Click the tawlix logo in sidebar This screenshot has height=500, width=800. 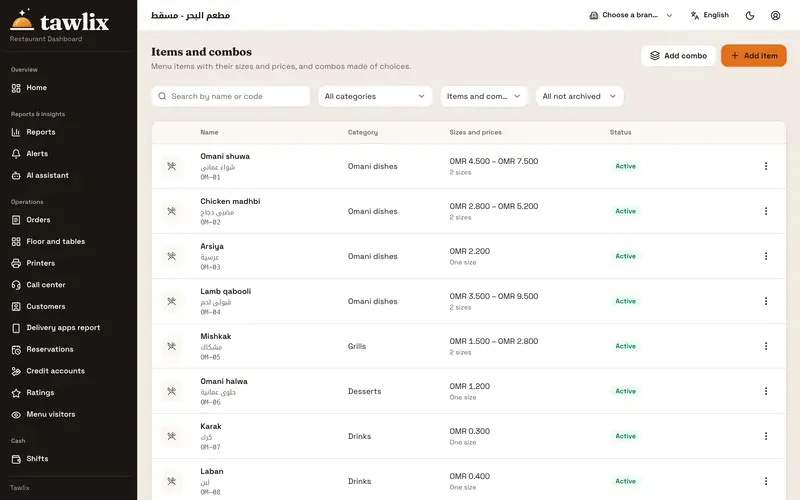pos(59,21)
